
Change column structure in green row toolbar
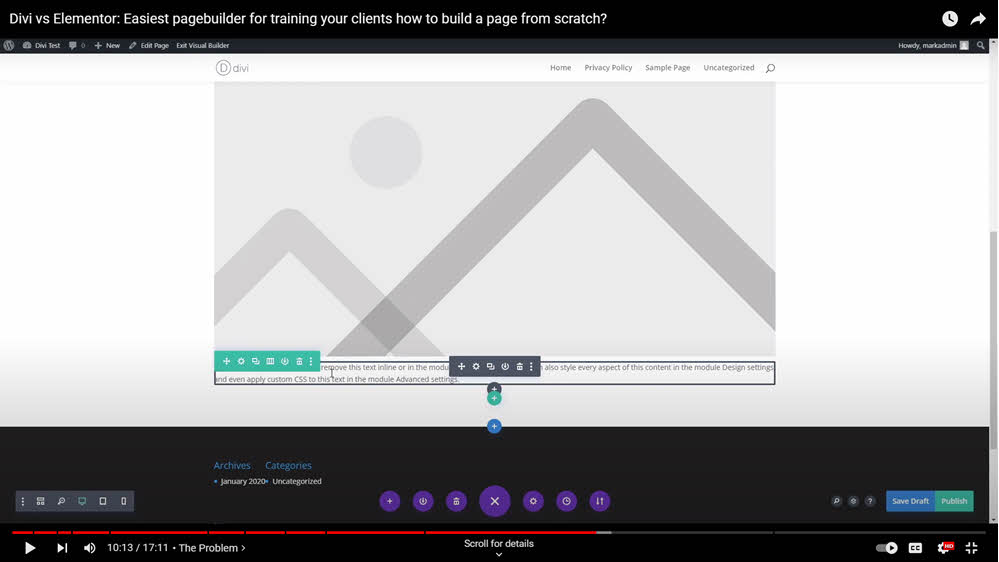[x=270, y=361]
